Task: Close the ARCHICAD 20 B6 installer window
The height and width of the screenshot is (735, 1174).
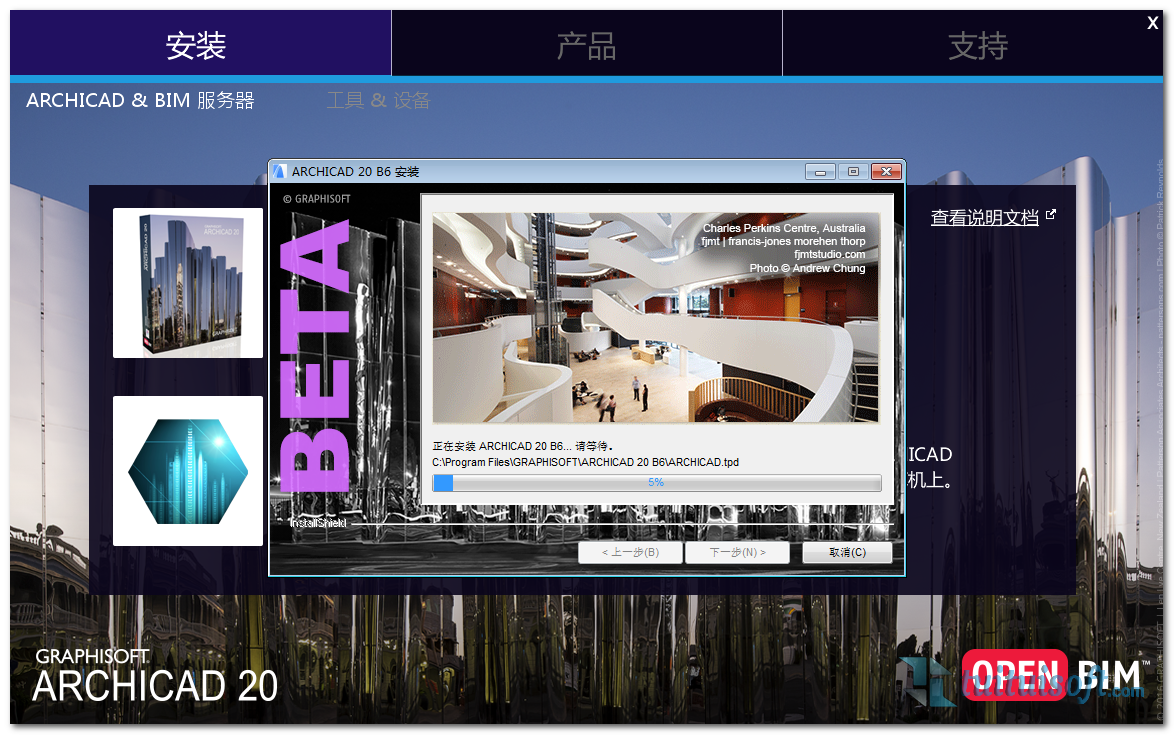Action: [x=886, y=171]
